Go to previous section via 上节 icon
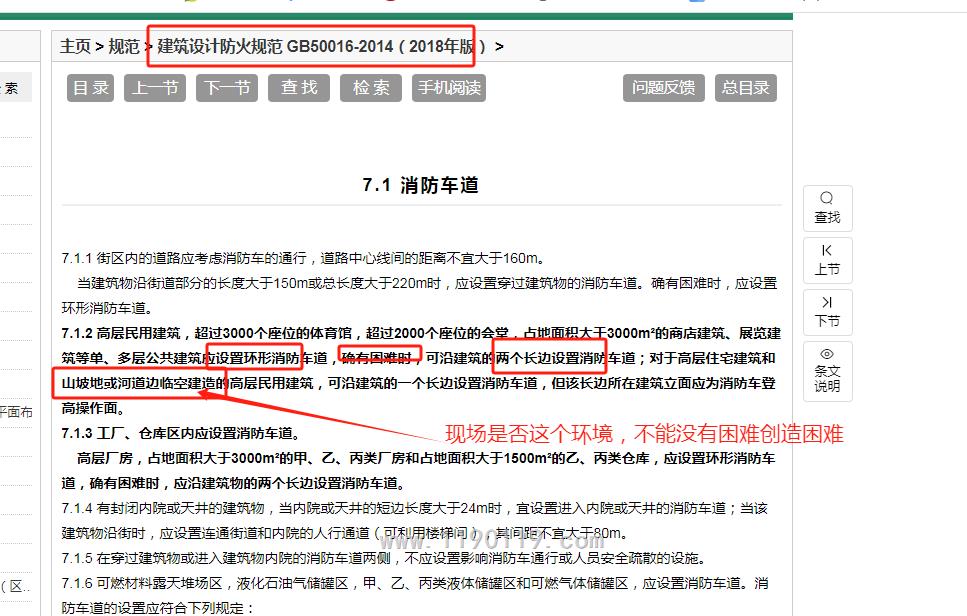Image resolution: width=967 pixels, height=616 pixels. point(827,250)
